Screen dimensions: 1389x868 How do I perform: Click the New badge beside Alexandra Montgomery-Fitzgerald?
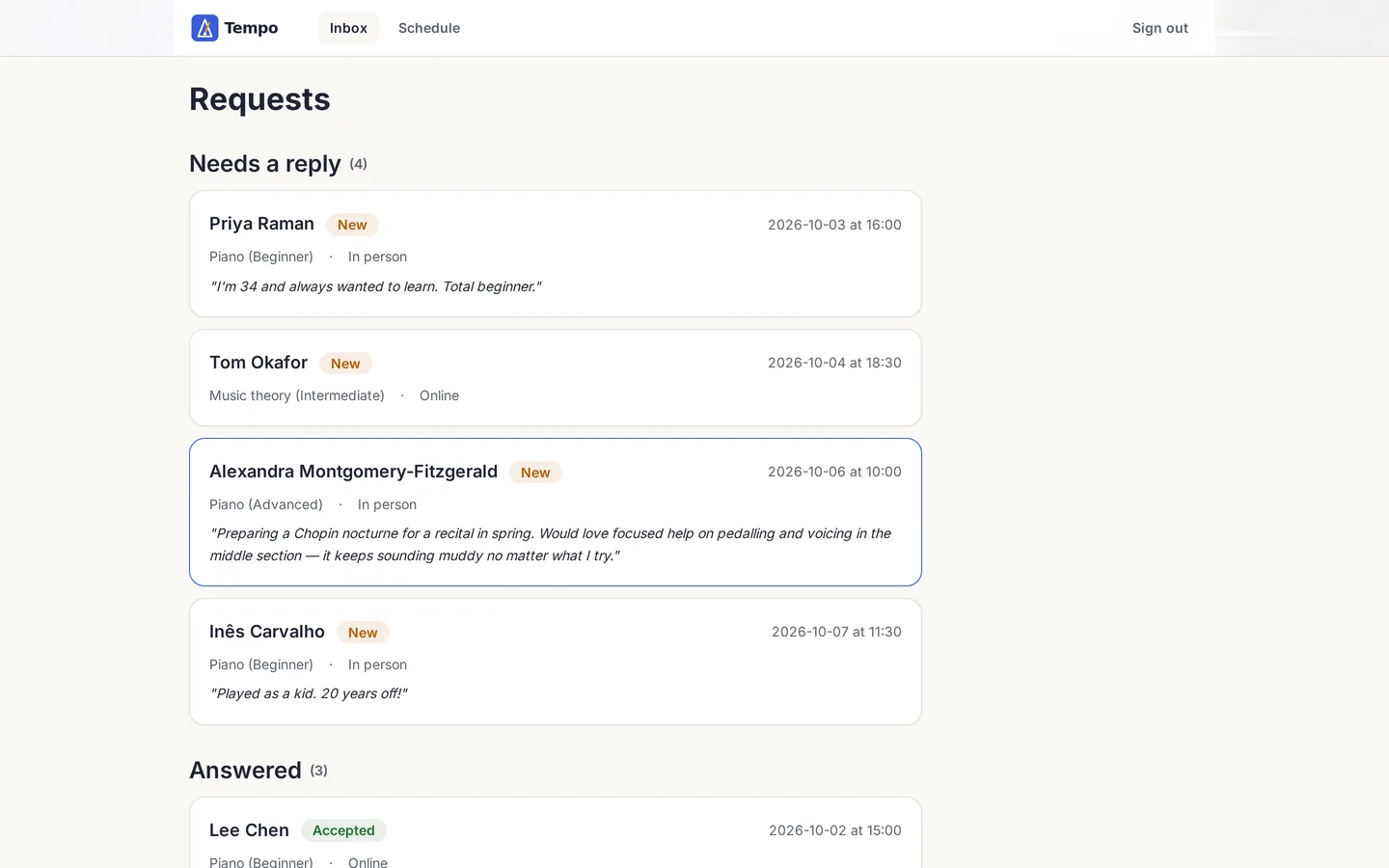click(535, 473)
